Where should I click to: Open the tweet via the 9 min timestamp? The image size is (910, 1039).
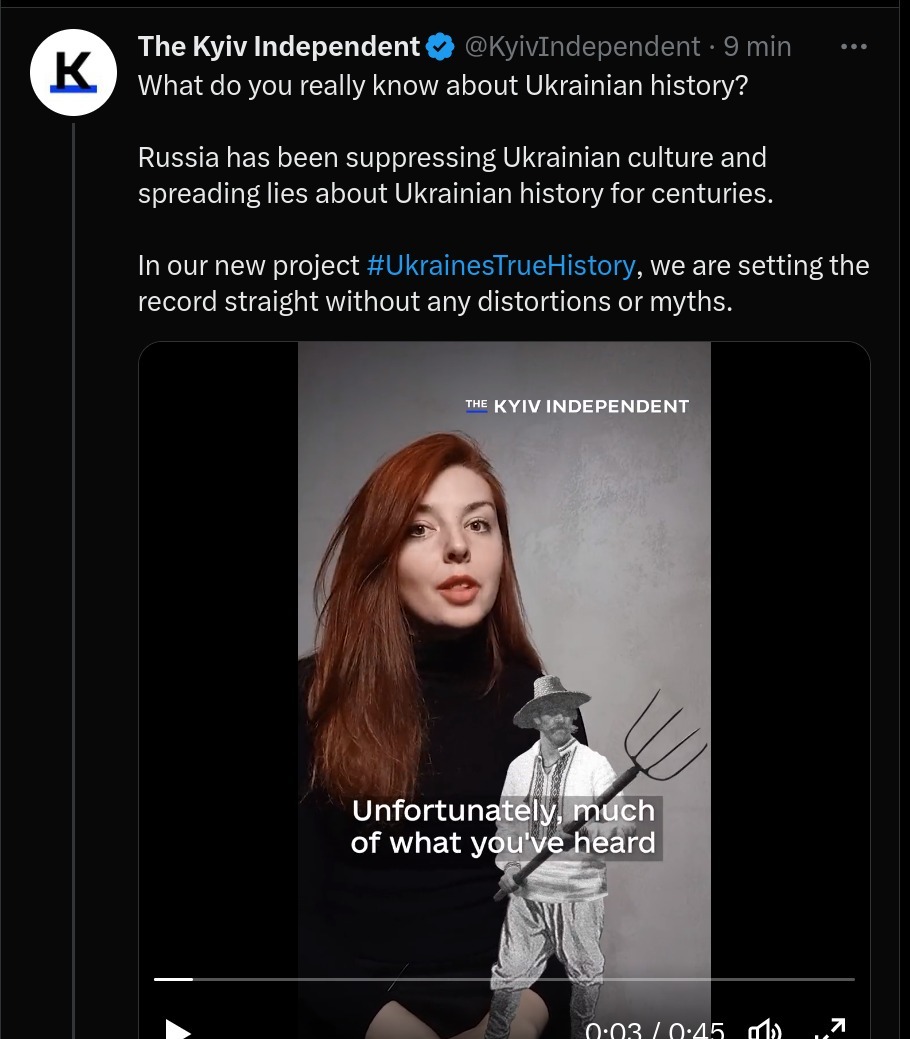click(757, 47)
